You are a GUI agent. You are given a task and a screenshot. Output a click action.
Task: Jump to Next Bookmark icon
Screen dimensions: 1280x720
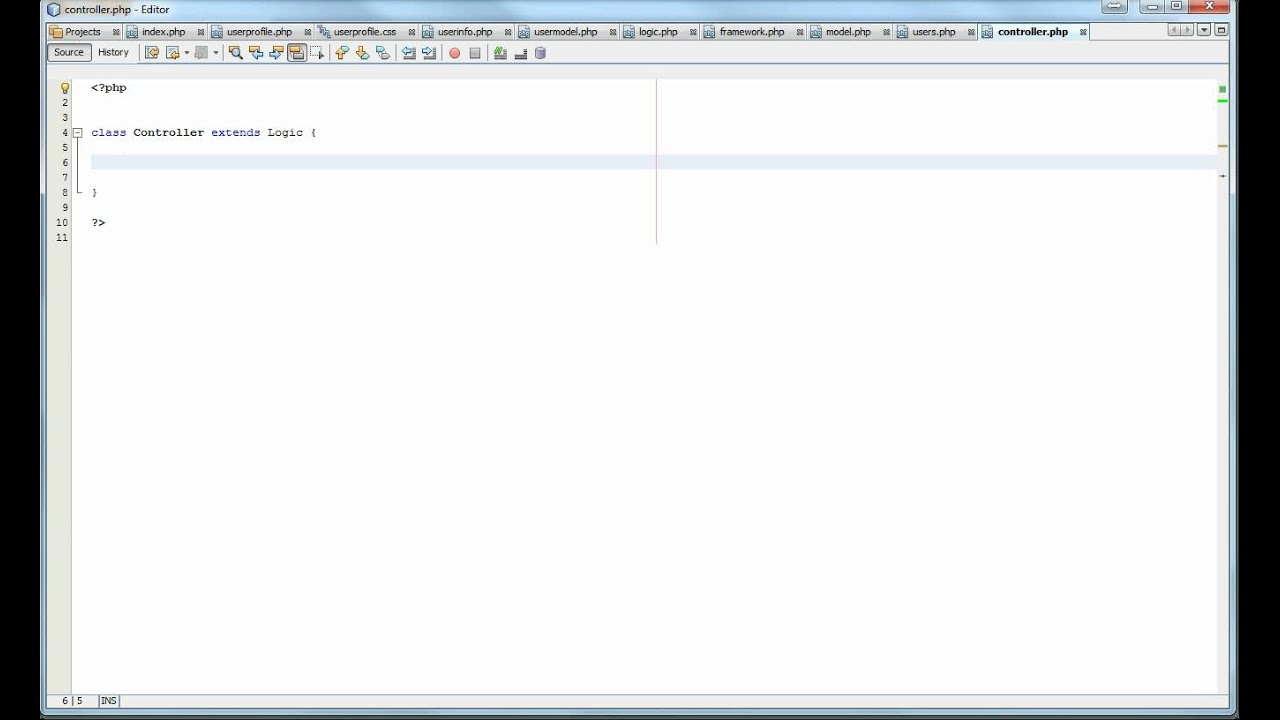[x=362, y=52]
